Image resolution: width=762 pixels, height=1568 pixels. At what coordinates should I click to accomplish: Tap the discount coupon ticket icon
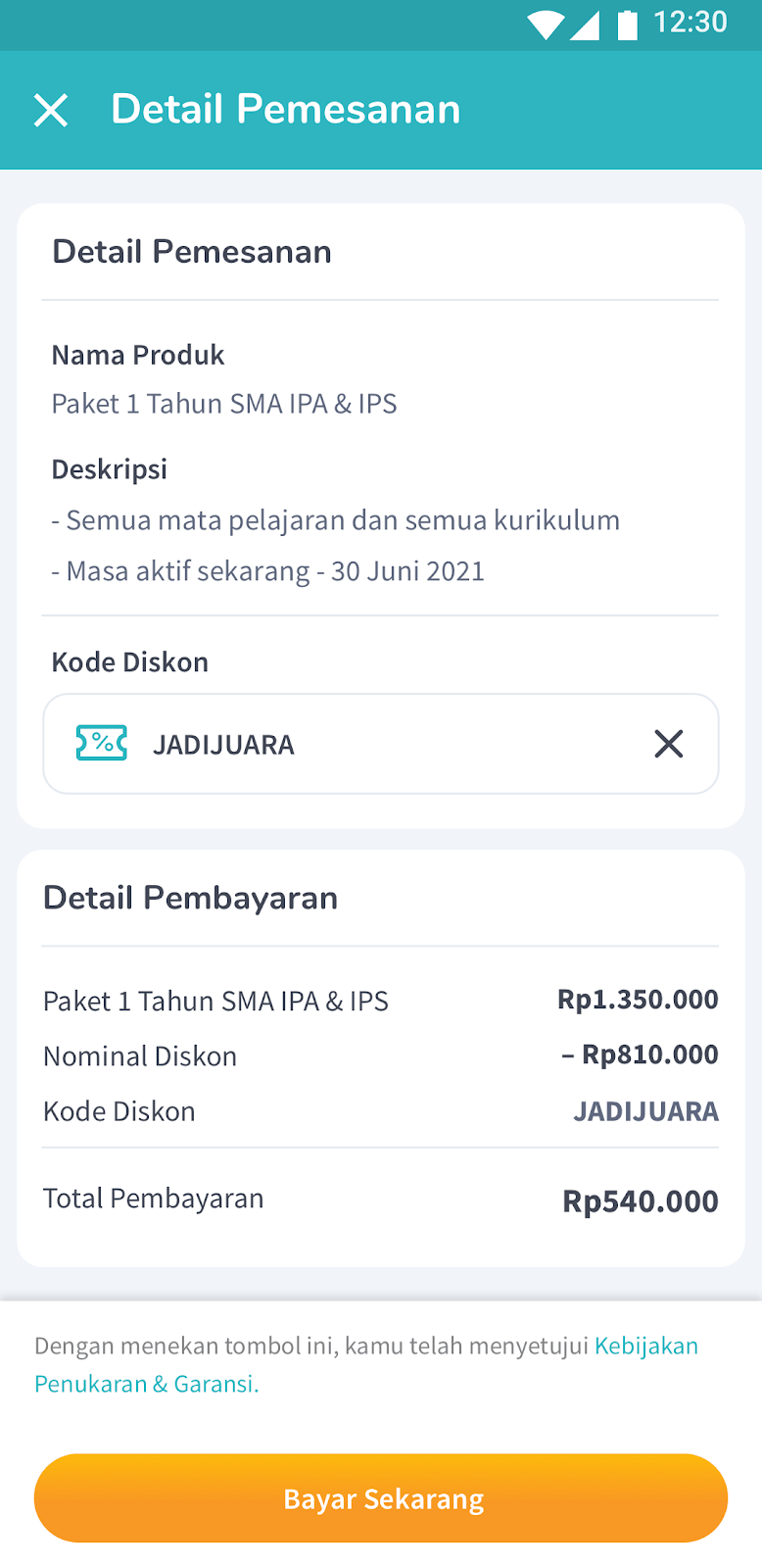pyautogui.click(x=102, y=743)
